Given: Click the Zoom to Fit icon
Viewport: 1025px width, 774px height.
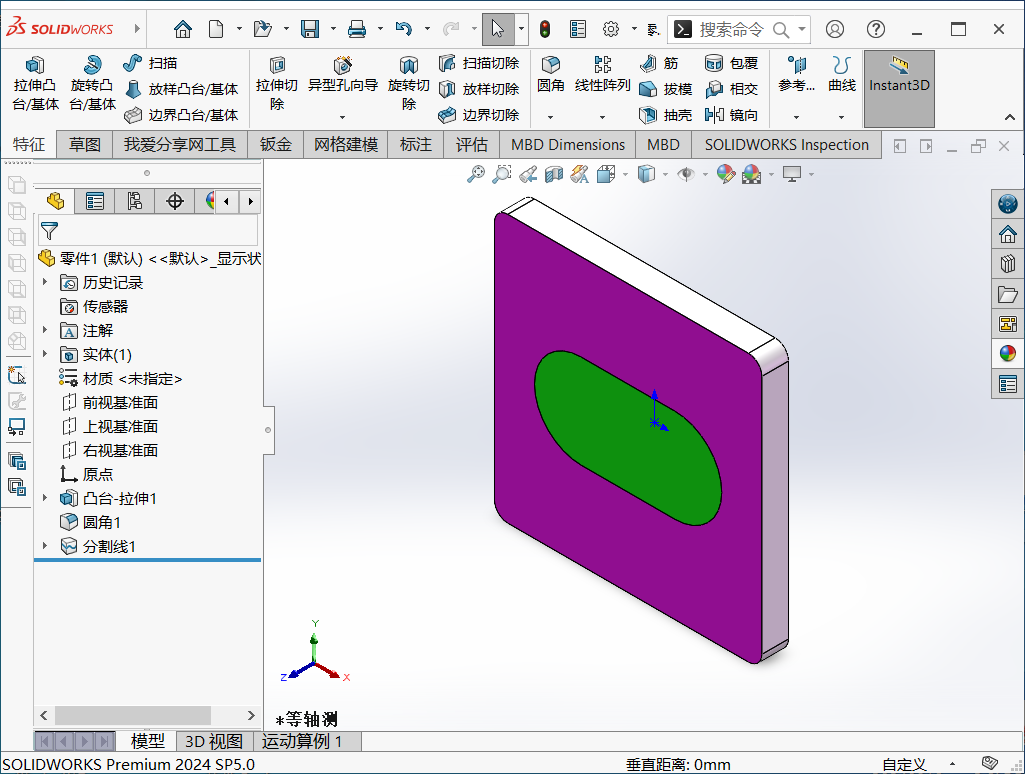Looking at the screenshot, I should [x=476, y=174].
